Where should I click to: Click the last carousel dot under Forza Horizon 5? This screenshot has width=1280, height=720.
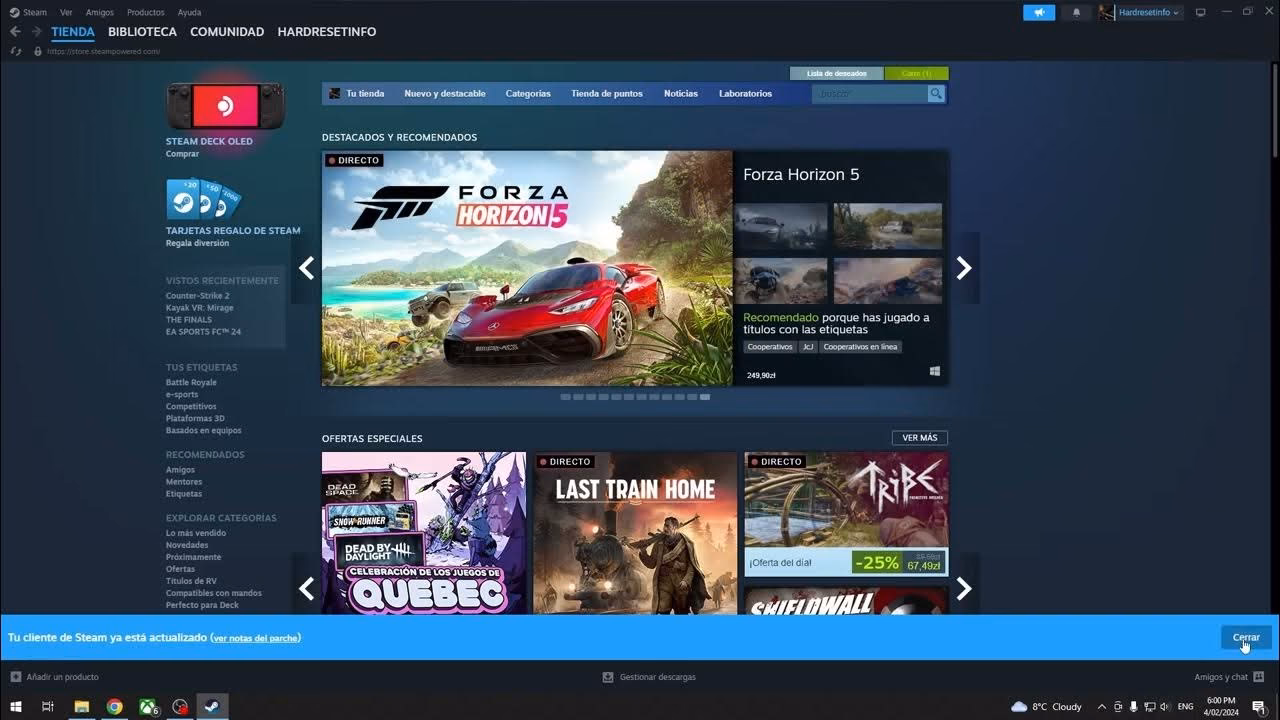click(x=705, y=397)
